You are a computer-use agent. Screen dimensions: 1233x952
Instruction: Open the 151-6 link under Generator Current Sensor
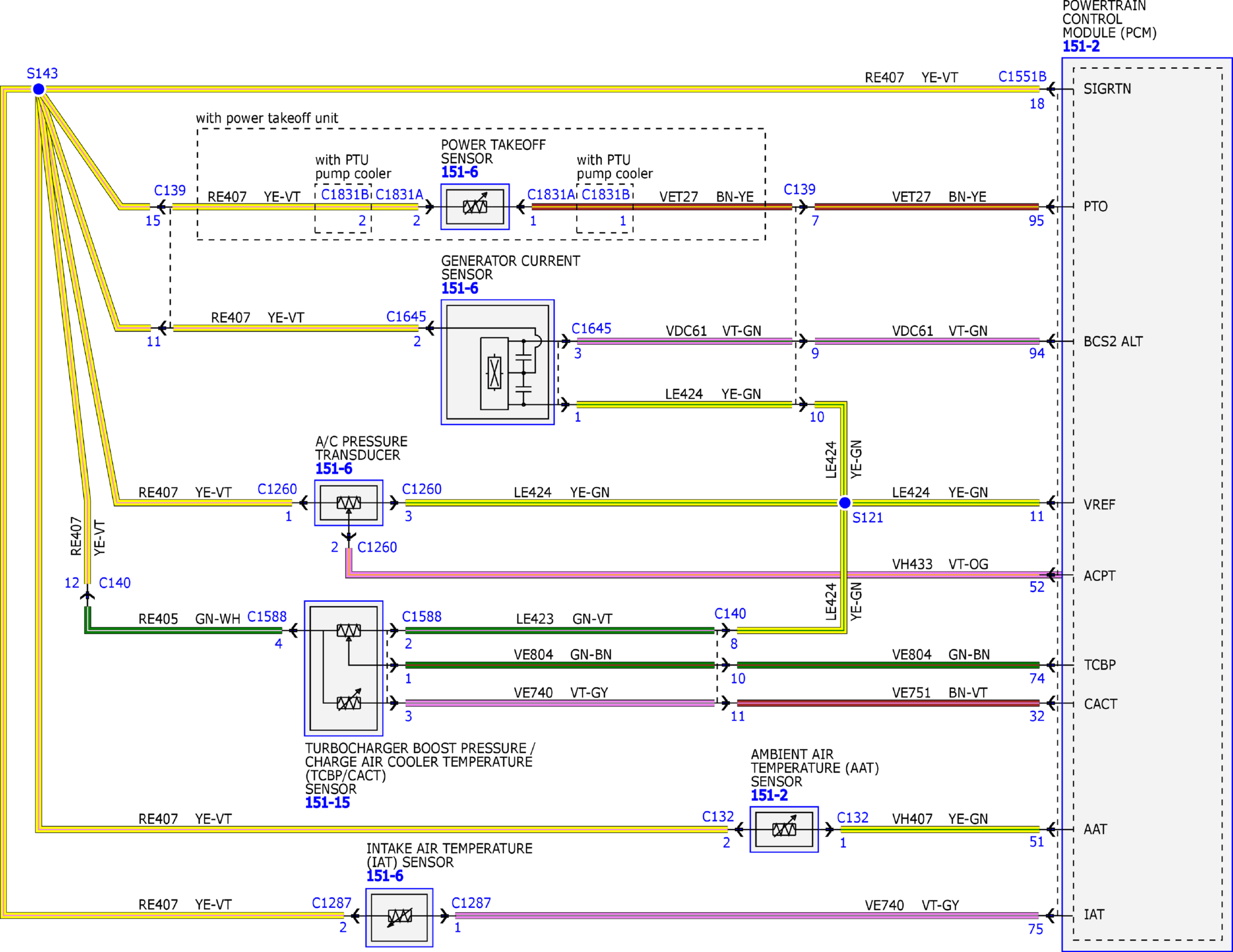click(460, 288)
